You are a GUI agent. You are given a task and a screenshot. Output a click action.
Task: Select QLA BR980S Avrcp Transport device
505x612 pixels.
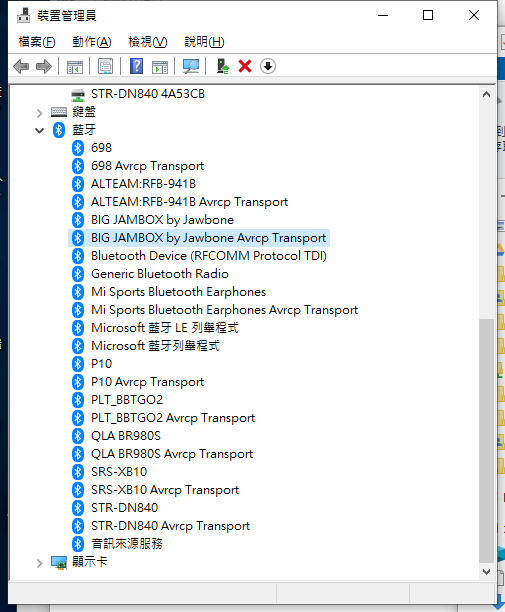tap(172, 454)
